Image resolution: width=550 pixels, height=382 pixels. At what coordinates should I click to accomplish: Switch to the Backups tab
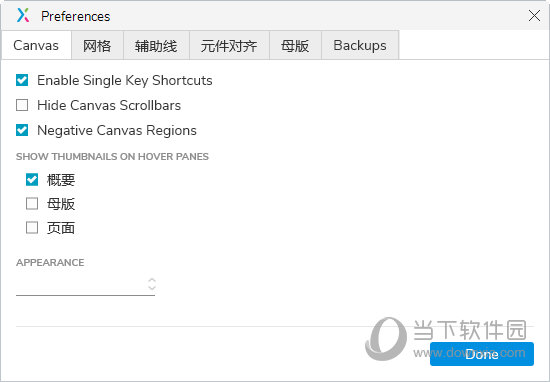pos(360,45)
